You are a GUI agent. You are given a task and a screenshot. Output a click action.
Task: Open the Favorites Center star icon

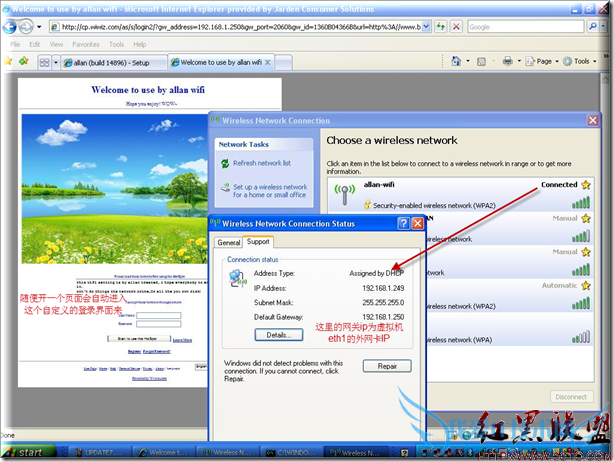(9, 61)
